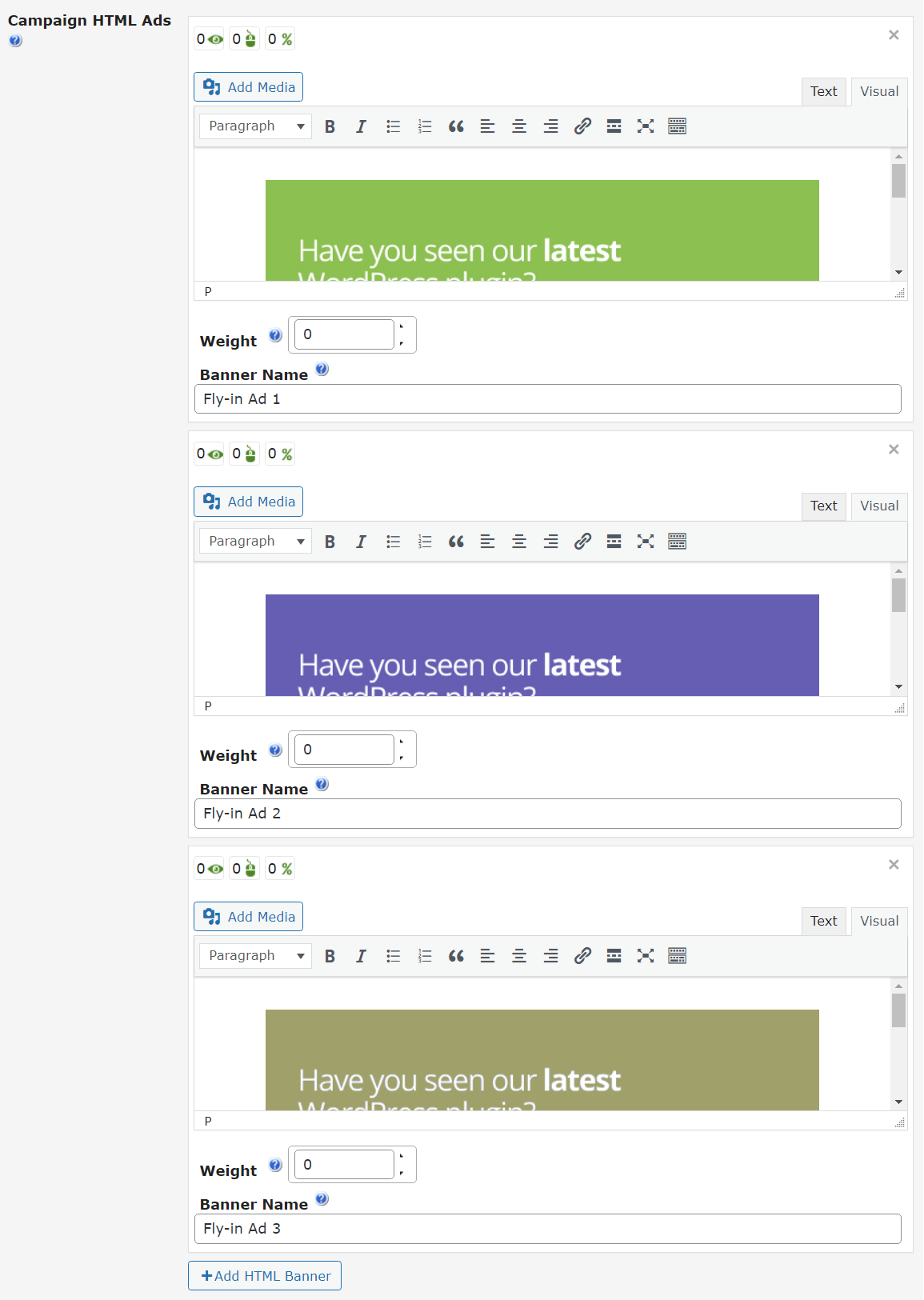The image size is (924, 1300).
Task: Remove the Fly-in Ad 2 banner
Action: 894,450
